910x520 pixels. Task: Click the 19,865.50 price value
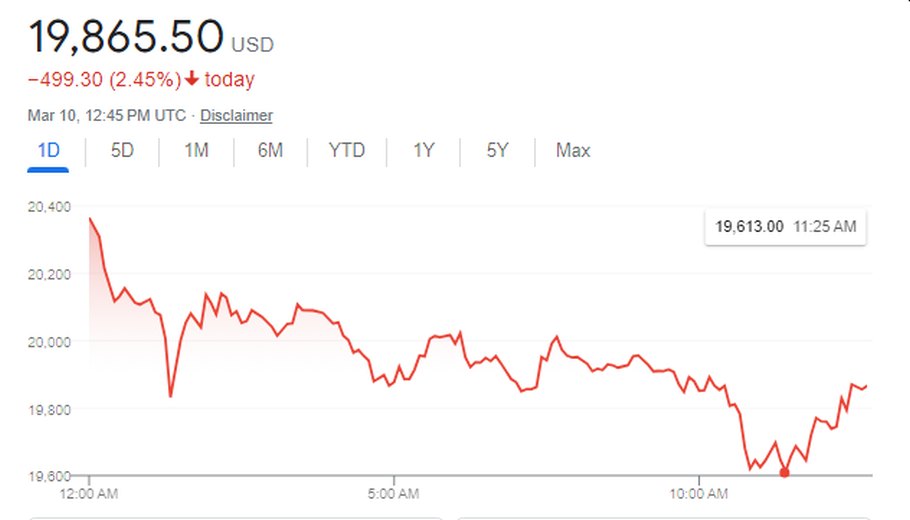(x=125, y=36)
